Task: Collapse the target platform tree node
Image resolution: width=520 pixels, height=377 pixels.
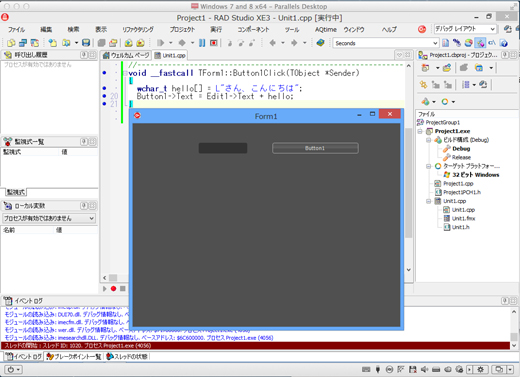Action: point(429,166)
